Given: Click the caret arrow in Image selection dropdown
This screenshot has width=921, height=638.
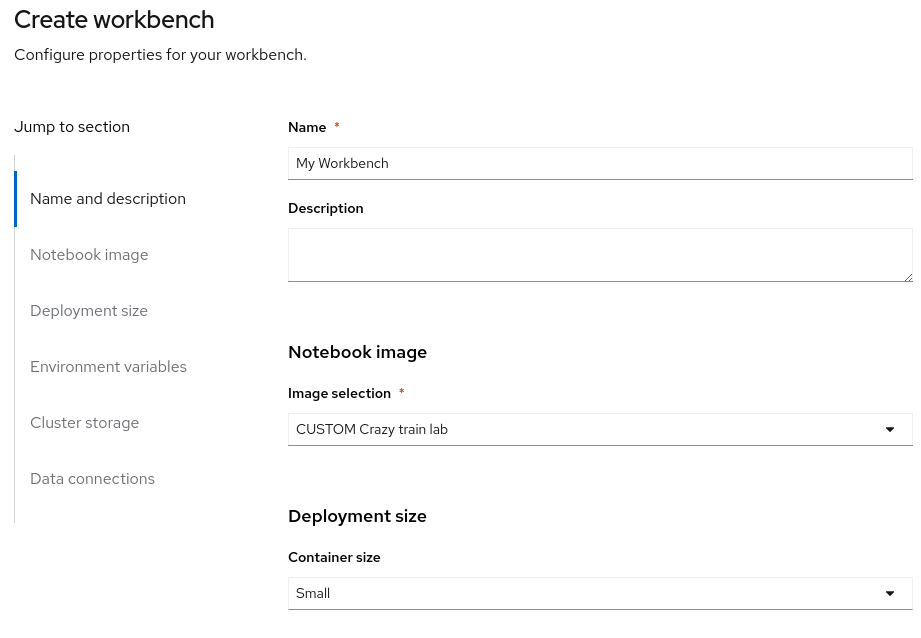Looking at the screenshot, I should click(889, 430).
